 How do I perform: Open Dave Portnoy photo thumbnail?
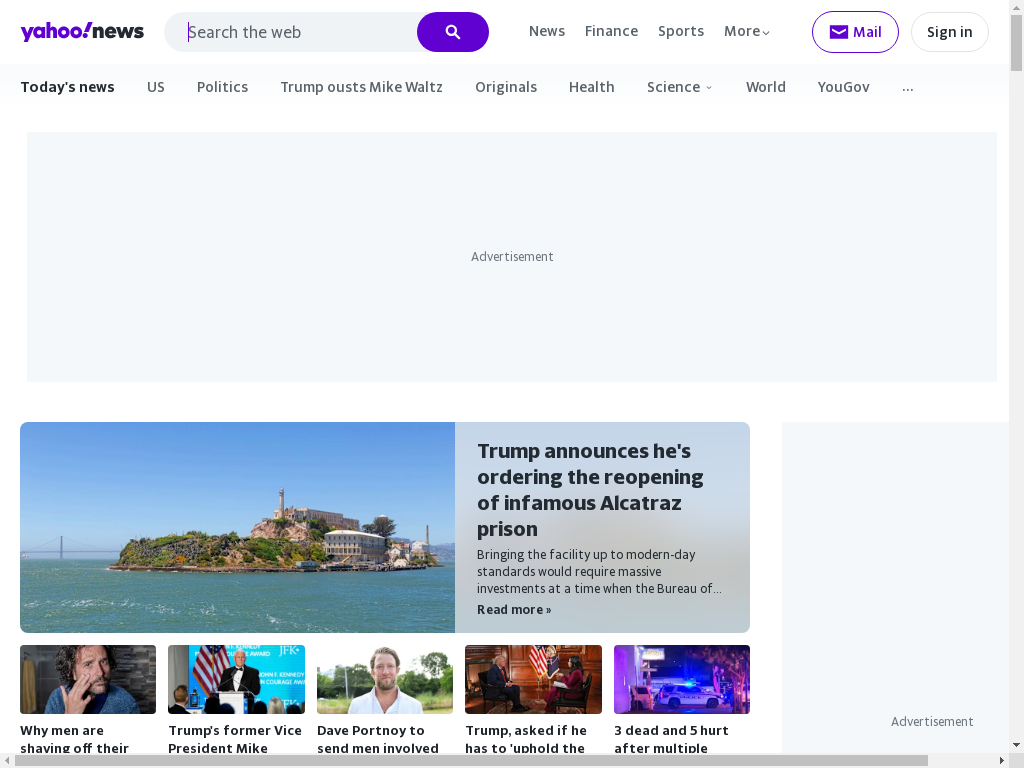pos(385,679)
